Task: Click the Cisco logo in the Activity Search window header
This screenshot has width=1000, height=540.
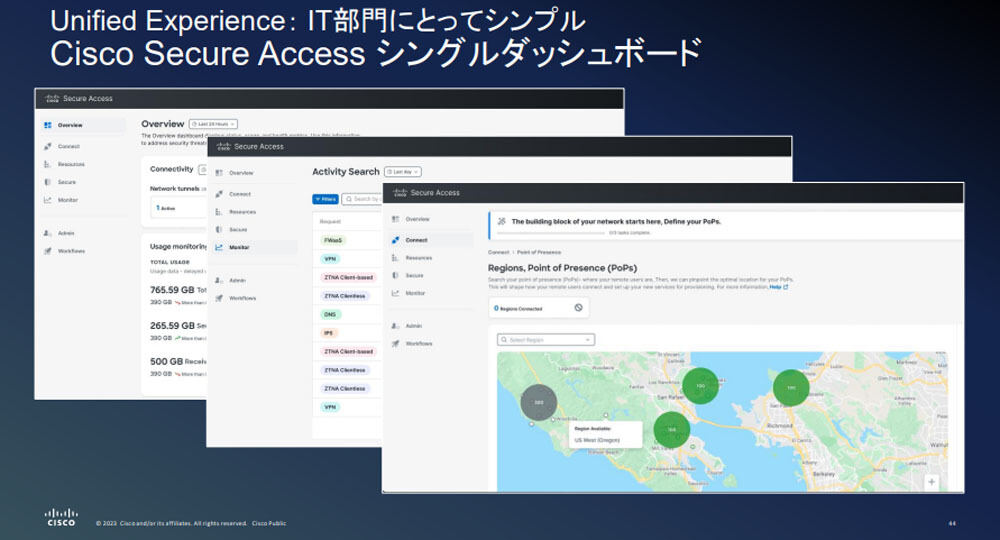Action: [223, 146]
